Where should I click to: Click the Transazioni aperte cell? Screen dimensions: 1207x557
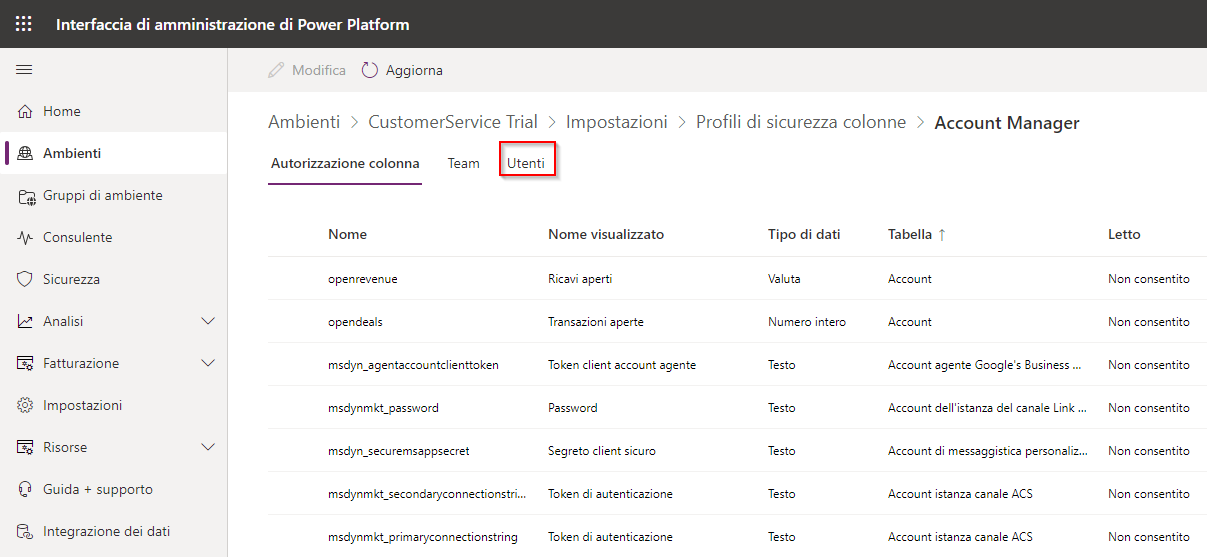click(x=596, y=322)
